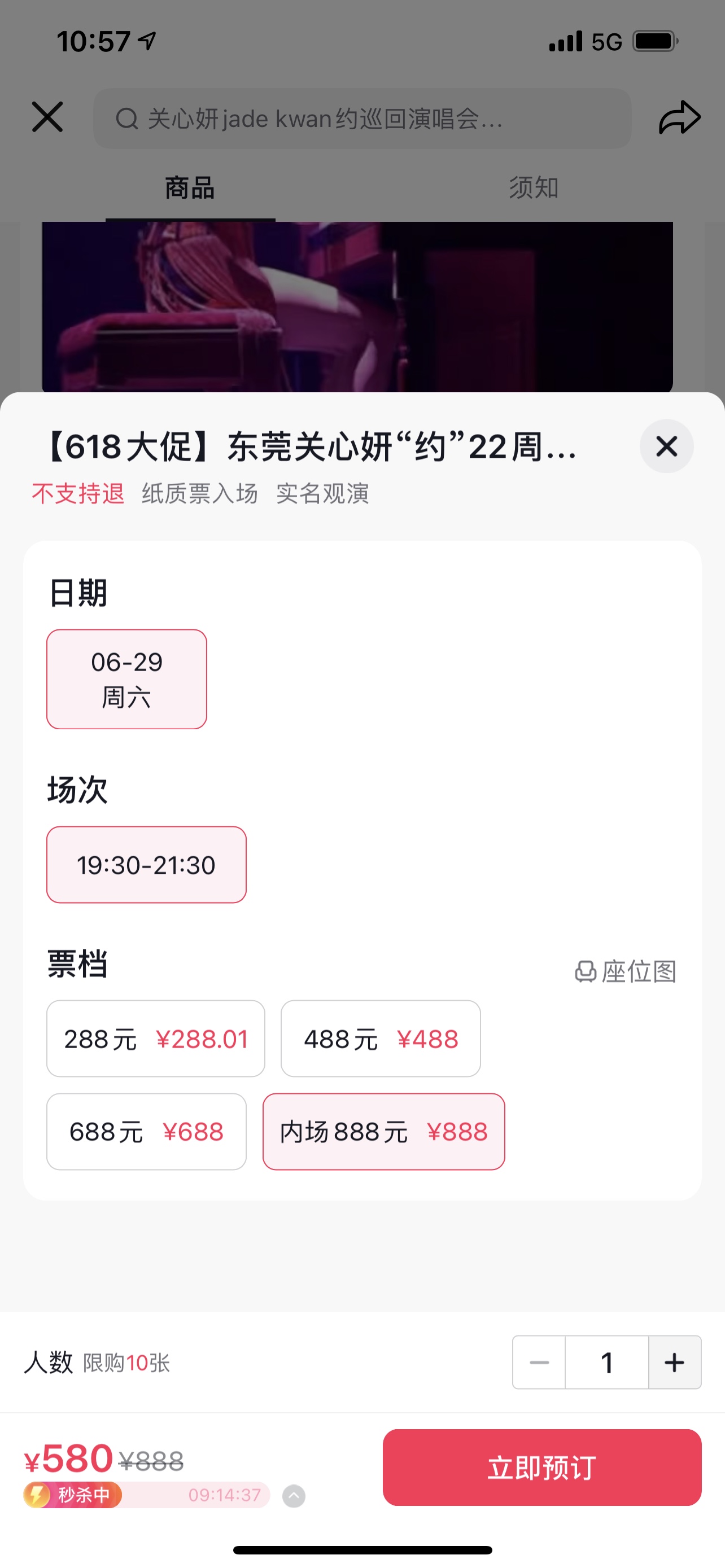Select the 288元 ticket tier
The image size is (725, 1568).
pyautogui.click(x=156, y=1039)
